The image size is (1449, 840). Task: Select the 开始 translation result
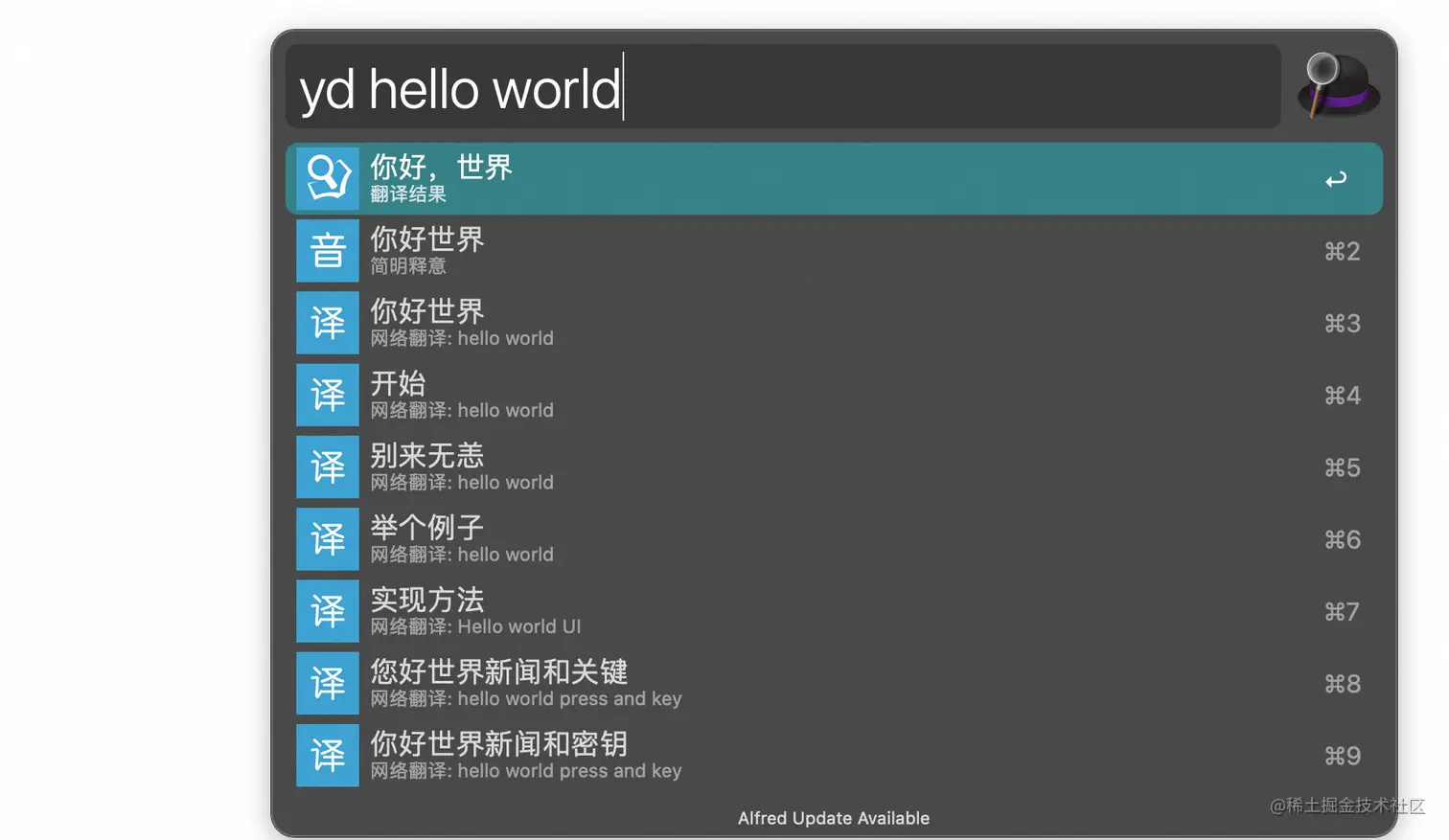pyautogui.click(x=834, y=395)
